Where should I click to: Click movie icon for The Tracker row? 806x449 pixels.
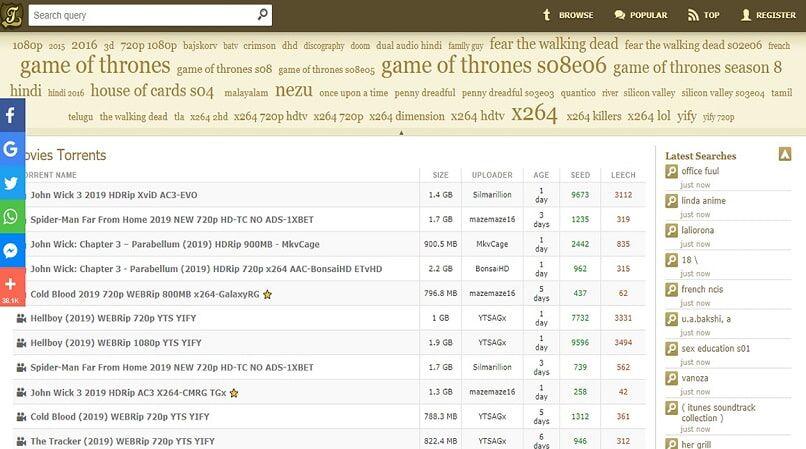pos(21,442)
